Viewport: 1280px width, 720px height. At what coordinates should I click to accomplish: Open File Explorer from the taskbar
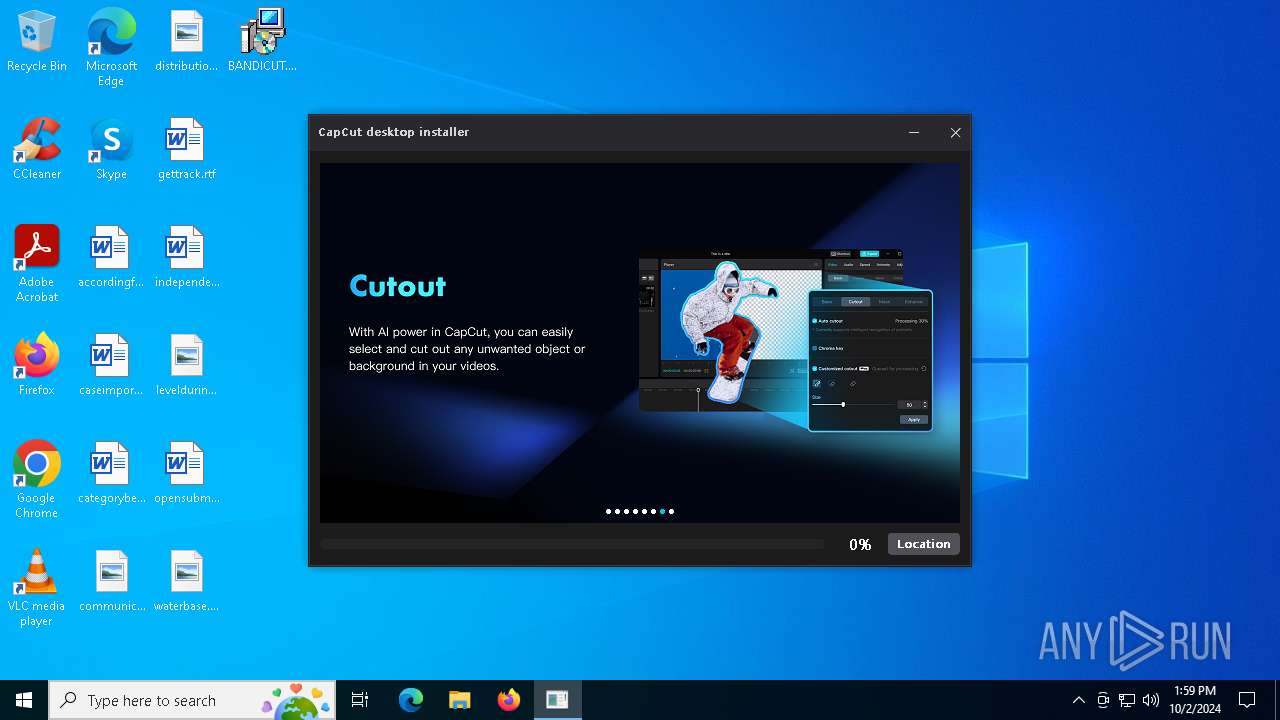pos(460,700)
